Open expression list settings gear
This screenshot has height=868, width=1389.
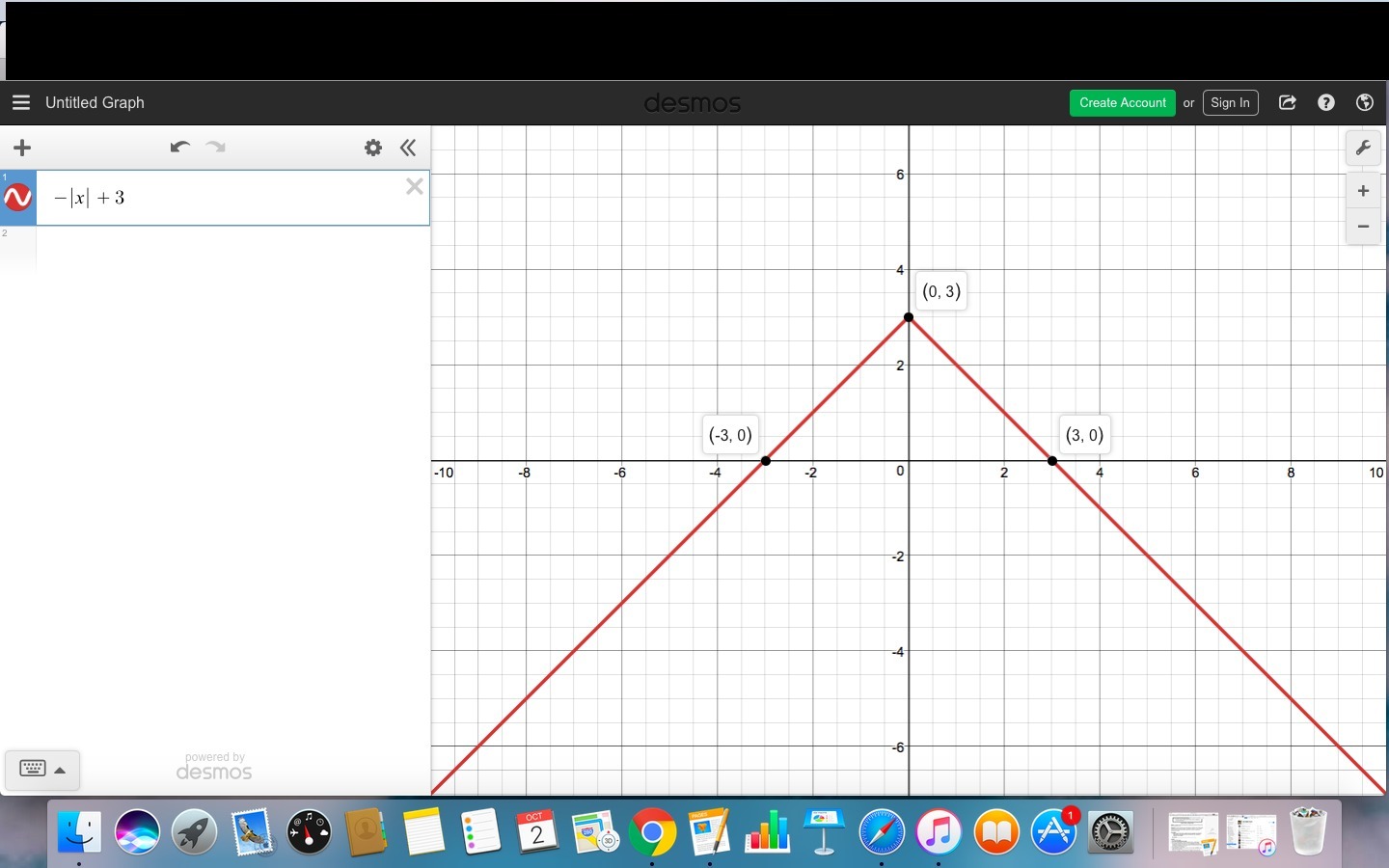click(373, 148)
